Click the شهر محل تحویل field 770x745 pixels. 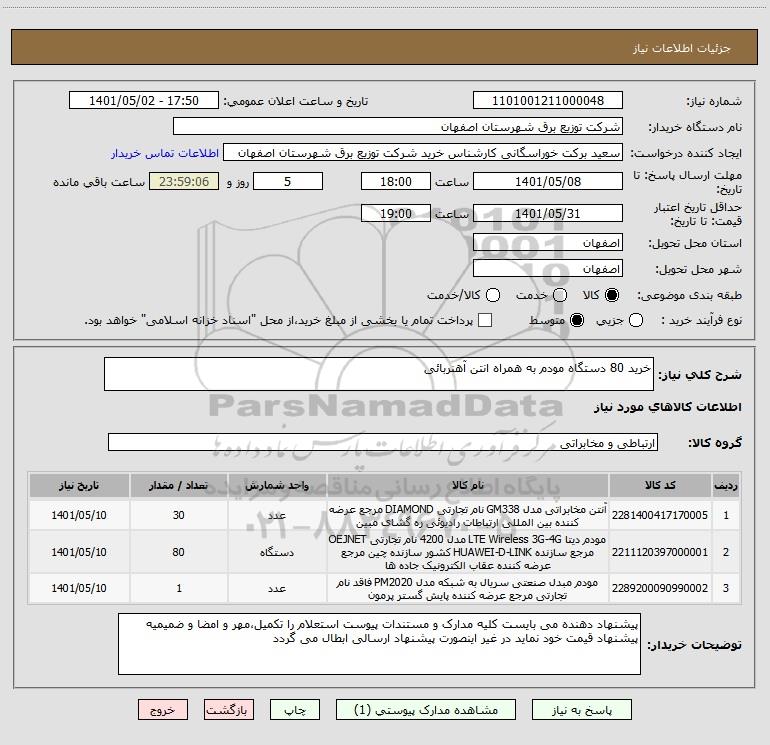(x=548, y=269)
